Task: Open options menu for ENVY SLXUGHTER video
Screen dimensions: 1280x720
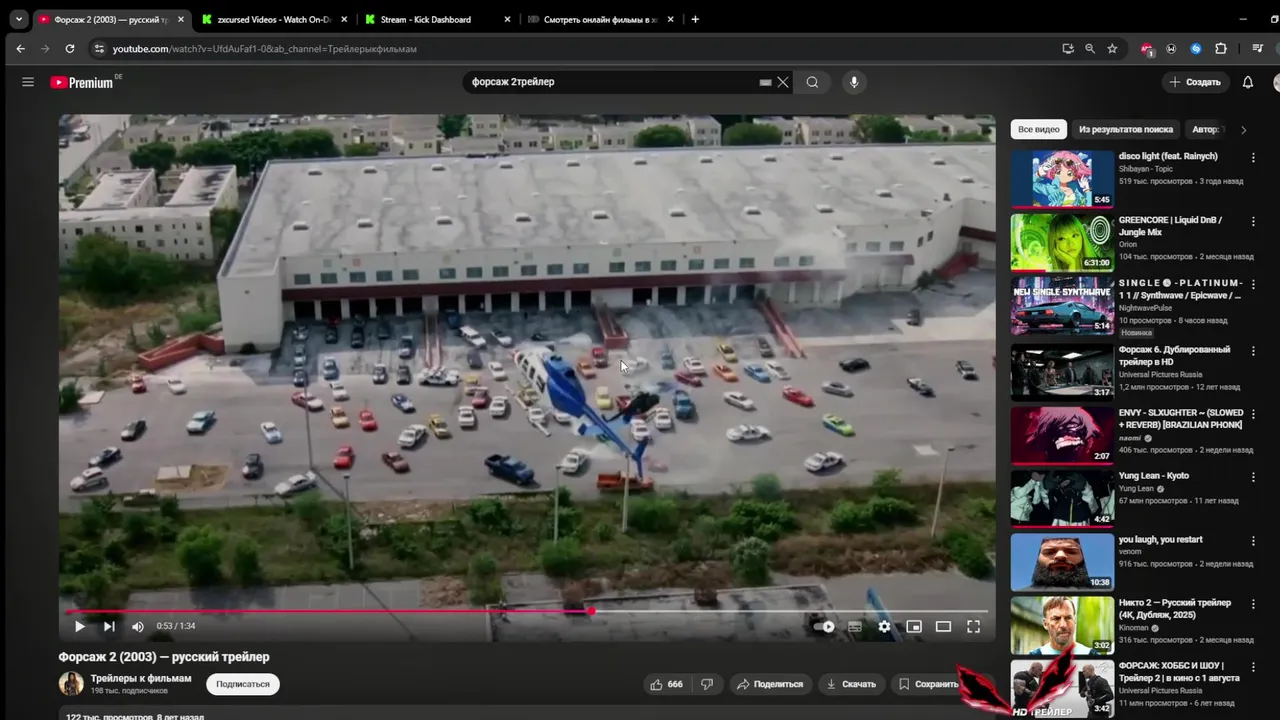Action: click(1253, 414)
